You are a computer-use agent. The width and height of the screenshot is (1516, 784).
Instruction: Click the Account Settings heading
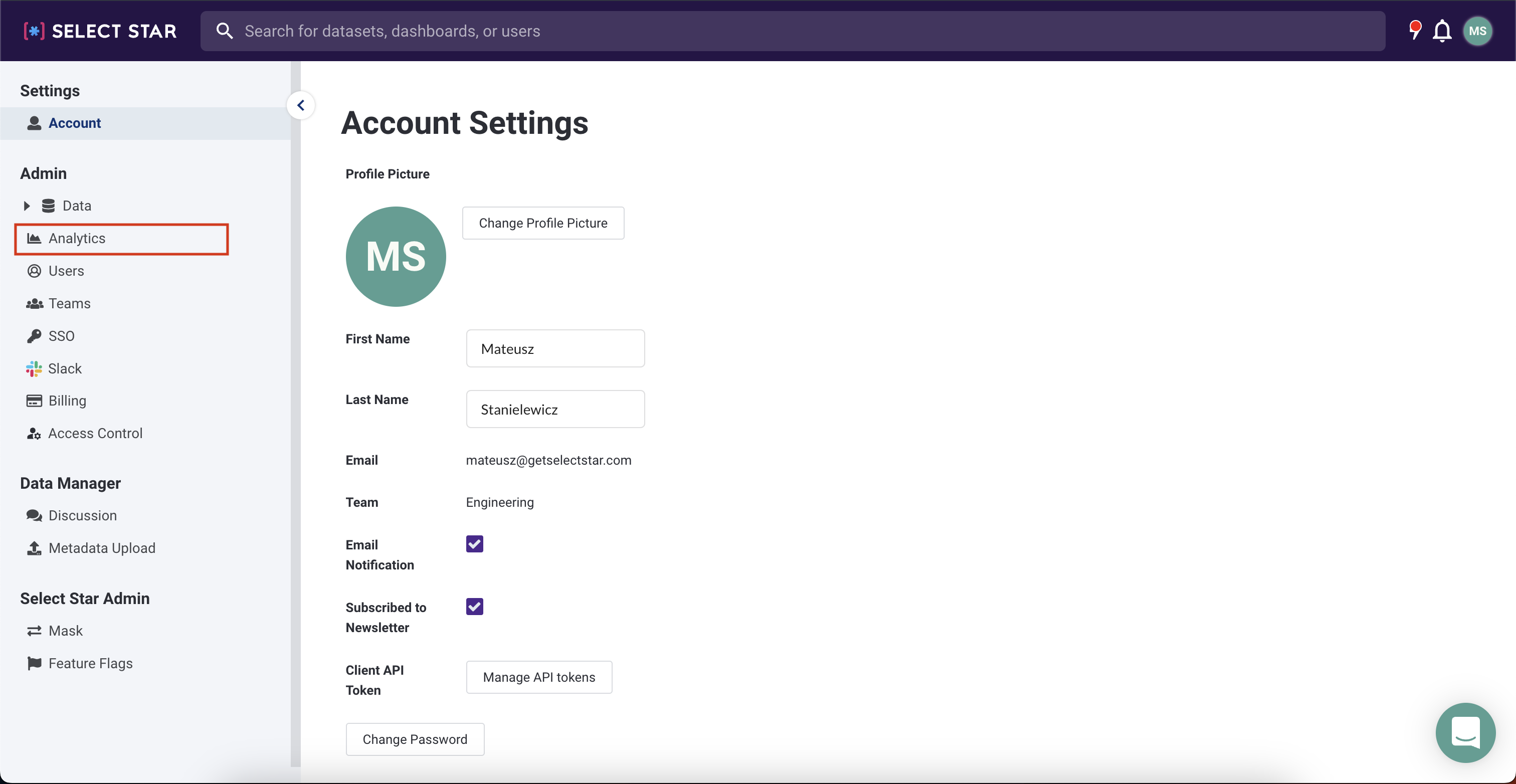tap(464, 123)
